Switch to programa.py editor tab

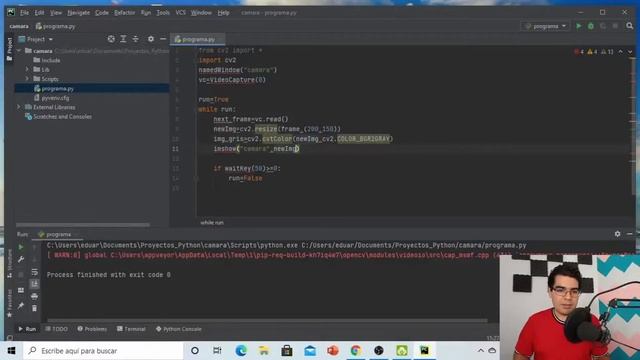(x=198, y=39)
